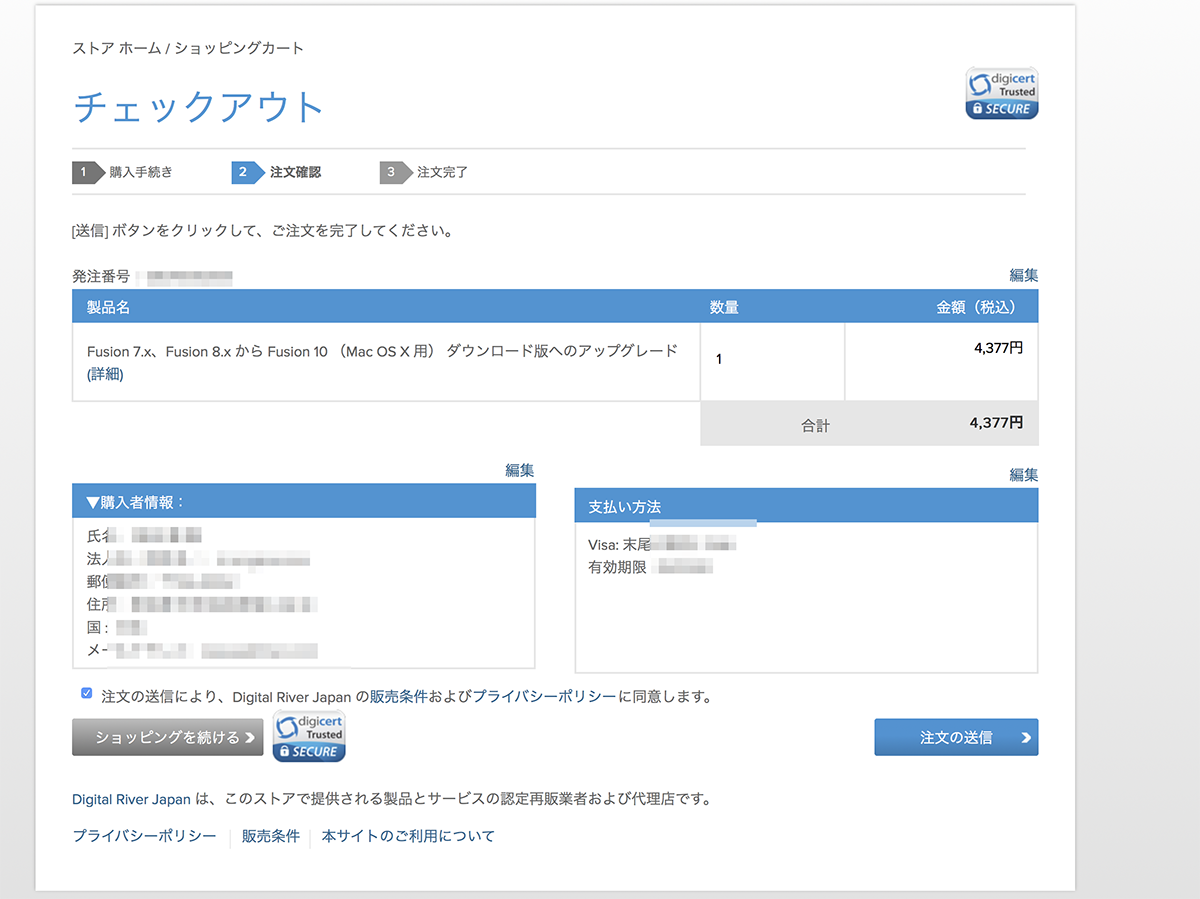Click the 支払い方法 panel header

coord(806,506)
